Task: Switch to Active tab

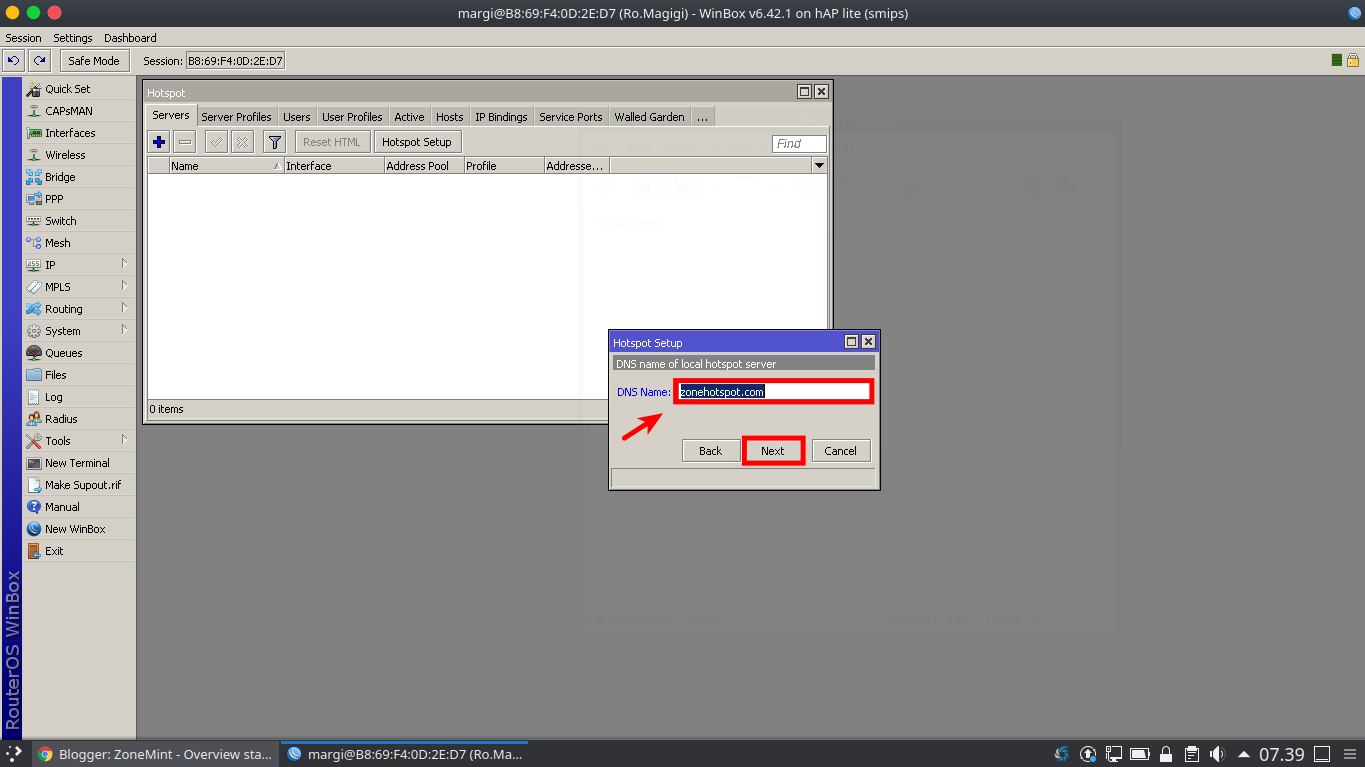Action: tap(409, 117)
